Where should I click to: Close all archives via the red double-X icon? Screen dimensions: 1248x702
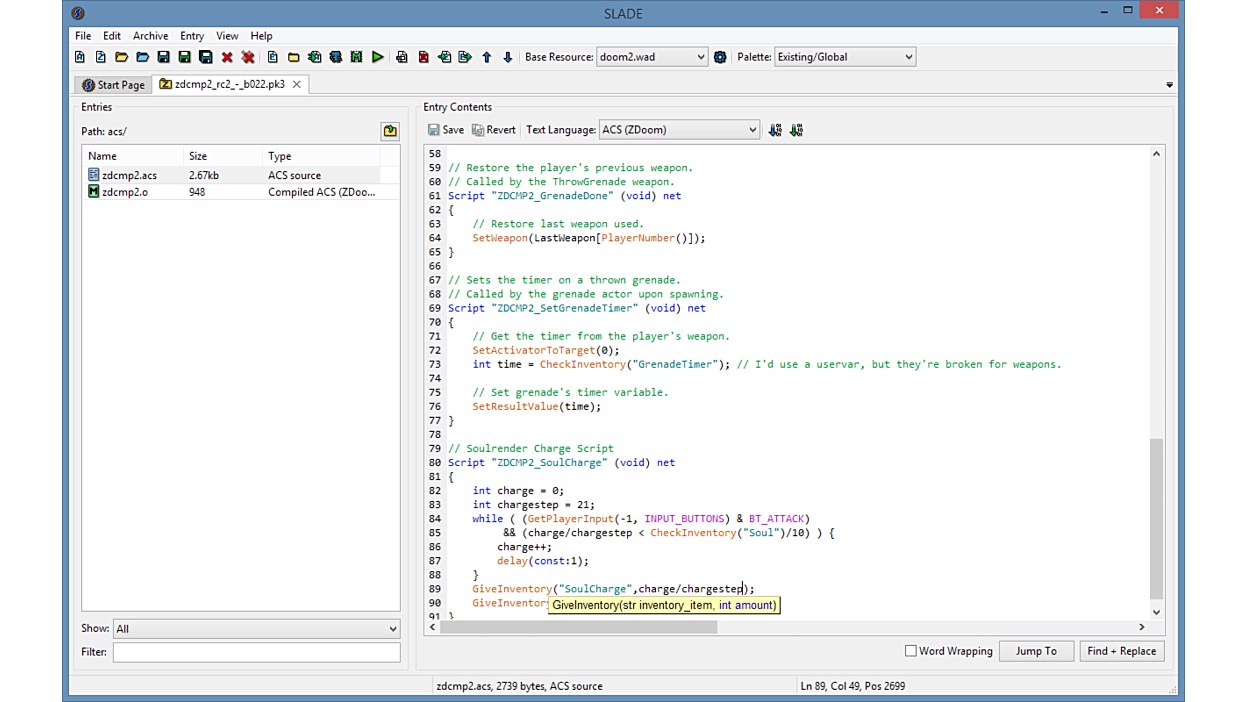click(247, 57)
